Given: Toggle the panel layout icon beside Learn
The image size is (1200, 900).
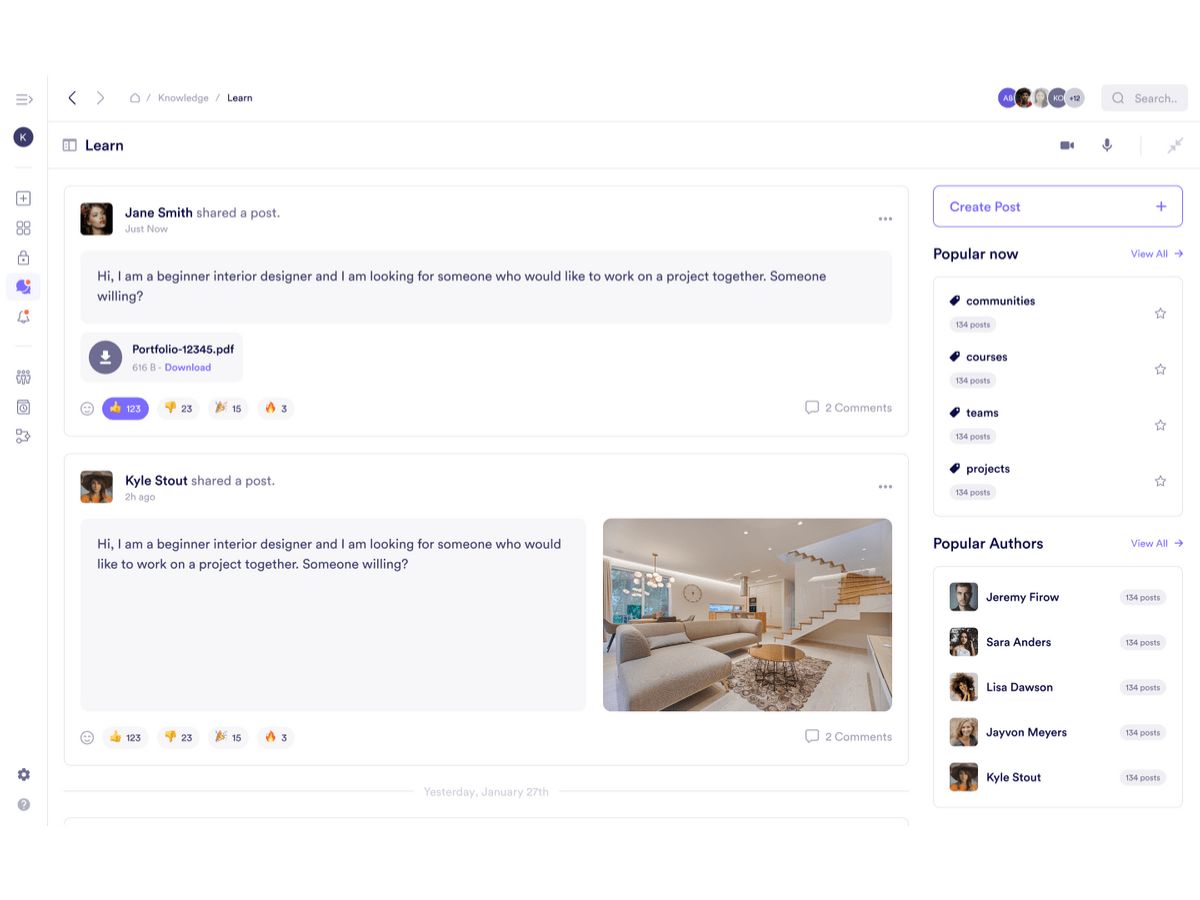Looking at the screenshot, I should tap(69, 145).
